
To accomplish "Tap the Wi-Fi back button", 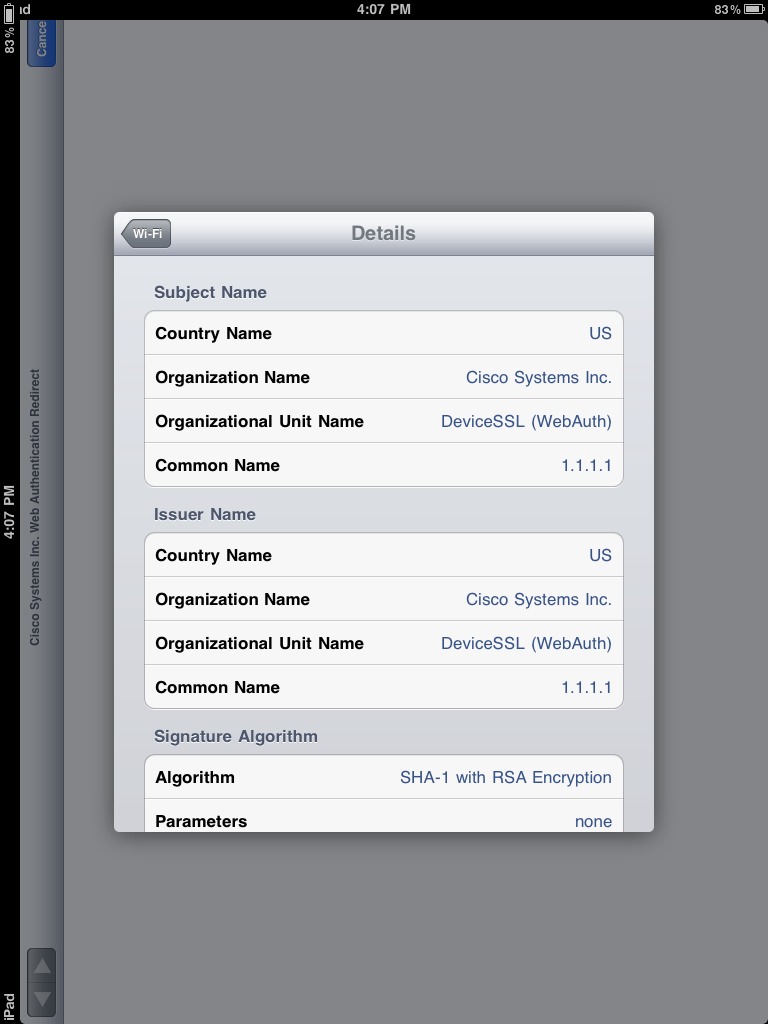I will tap(146, 233).
